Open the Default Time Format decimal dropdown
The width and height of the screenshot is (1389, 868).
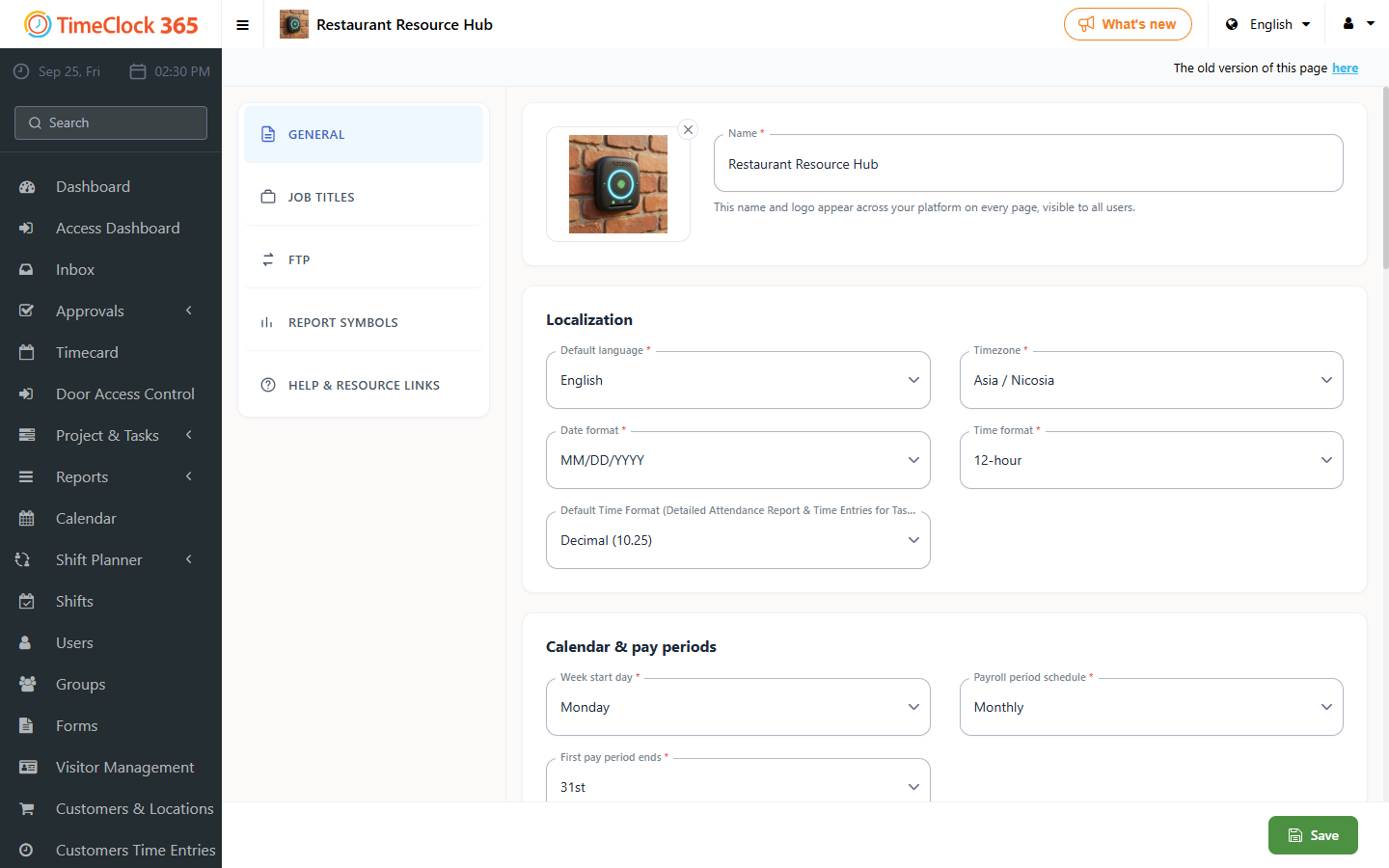coord(738,540)
